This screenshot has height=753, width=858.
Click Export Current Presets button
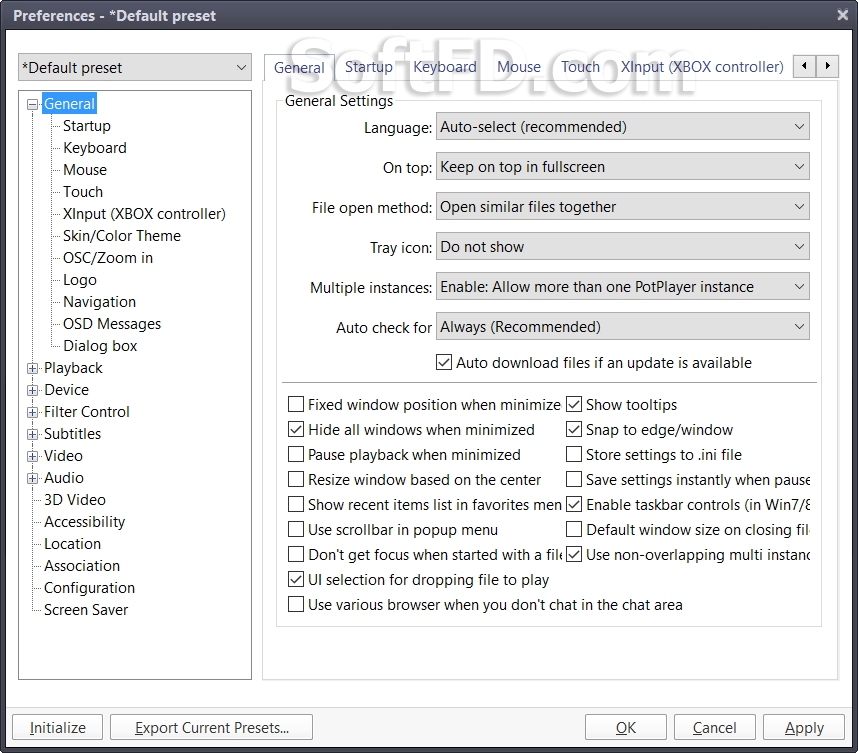(211, 727)
